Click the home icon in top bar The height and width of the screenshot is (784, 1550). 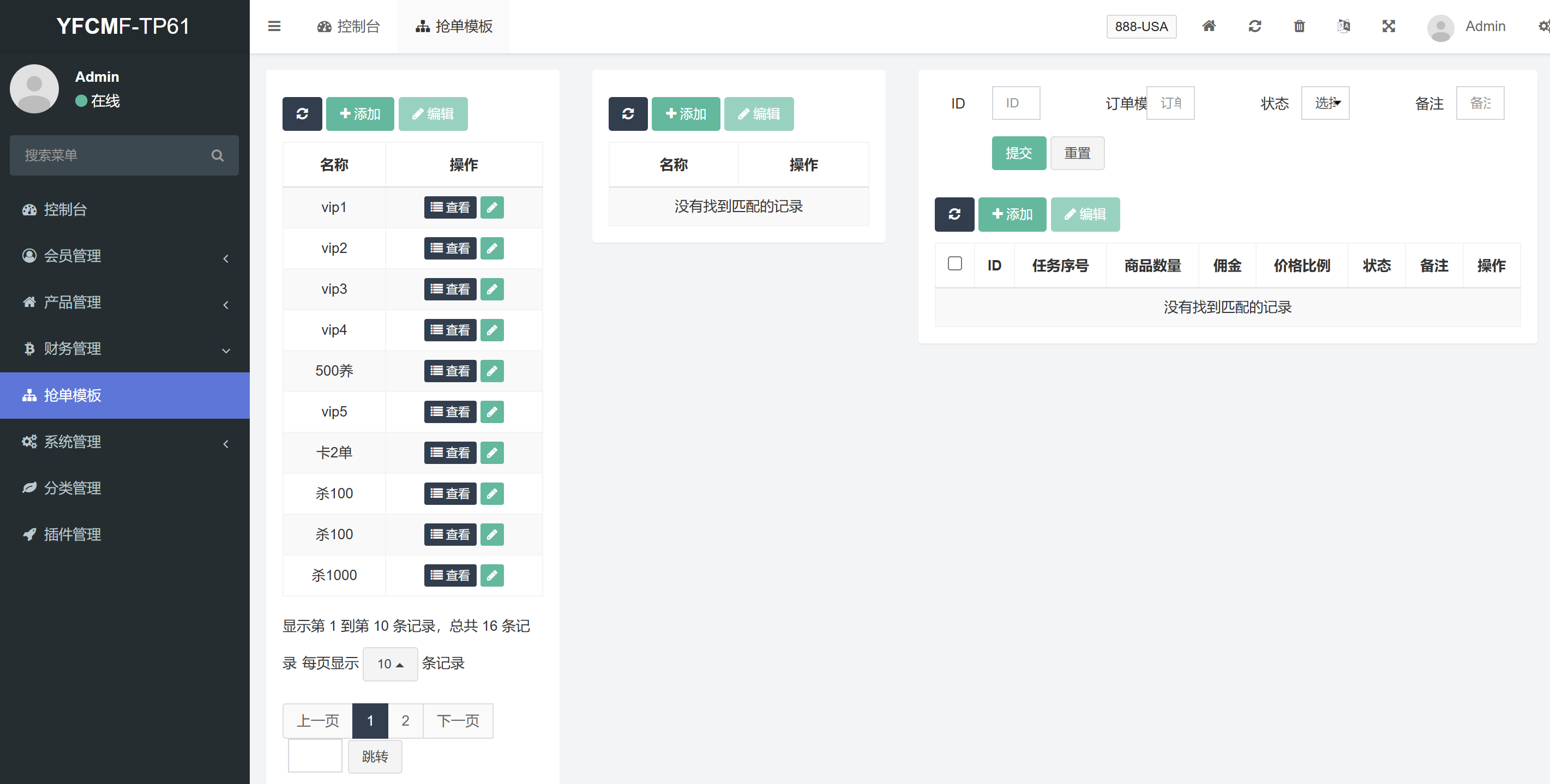pyautogui.click(x=1209, y=26)
